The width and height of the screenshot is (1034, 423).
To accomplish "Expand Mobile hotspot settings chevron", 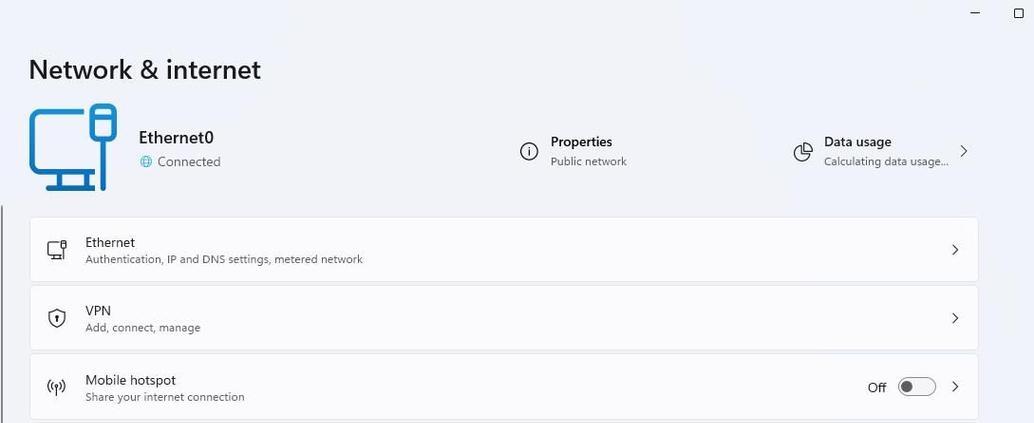I will [955, 387].
